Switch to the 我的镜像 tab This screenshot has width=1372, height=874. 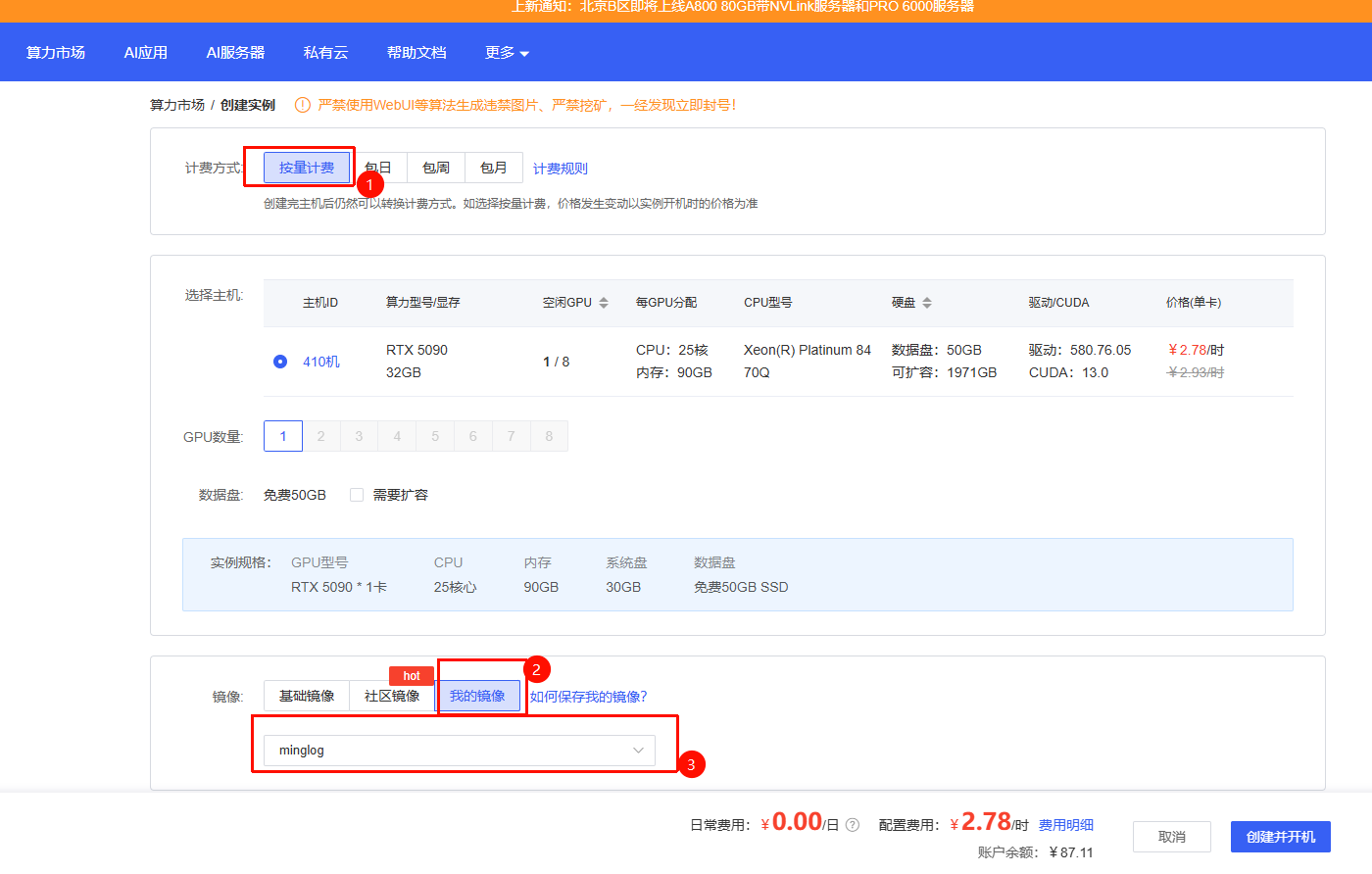[477, 696]
